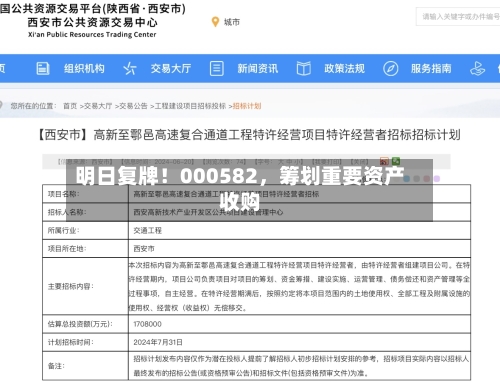Viewport: 500px width, 382px height.
Task: Click the 我要打印 print link
Action: click(x=326, y=162)
